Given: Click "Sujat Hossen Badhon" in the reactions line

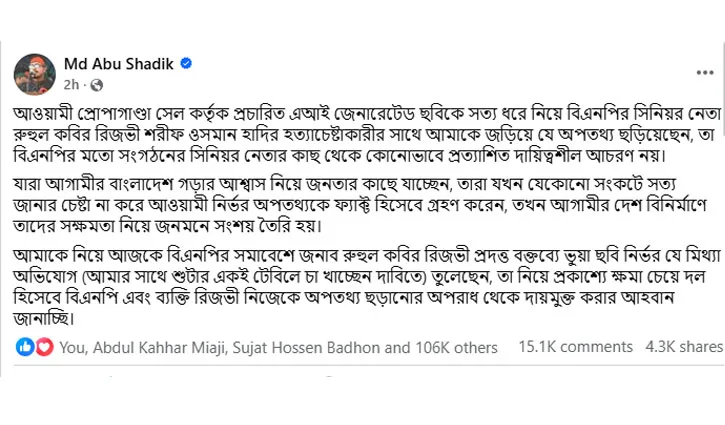Looking at the screenshot, I should [310, 348].
